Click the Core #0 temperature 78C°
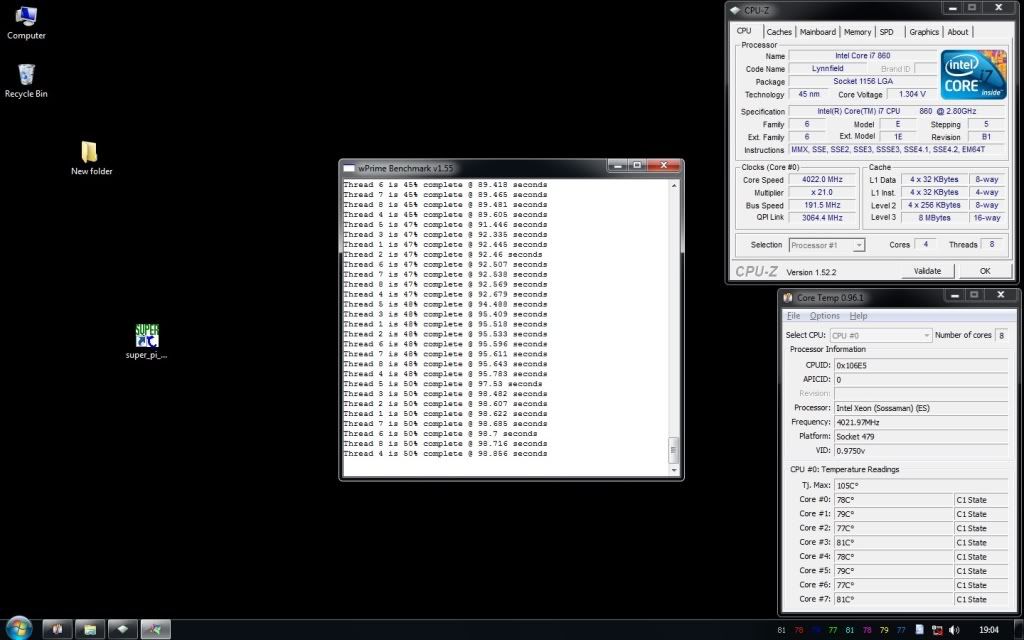 tap(893, 500)
